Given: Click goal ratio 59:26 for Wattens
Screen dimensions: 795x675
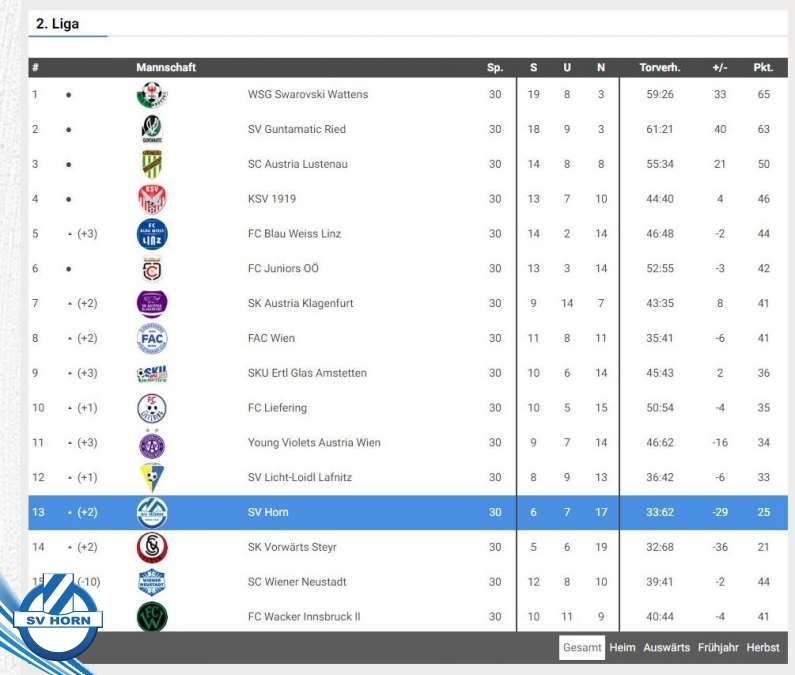Looking at the screenshot, I should pyautogui.click(x=660, y=94).
